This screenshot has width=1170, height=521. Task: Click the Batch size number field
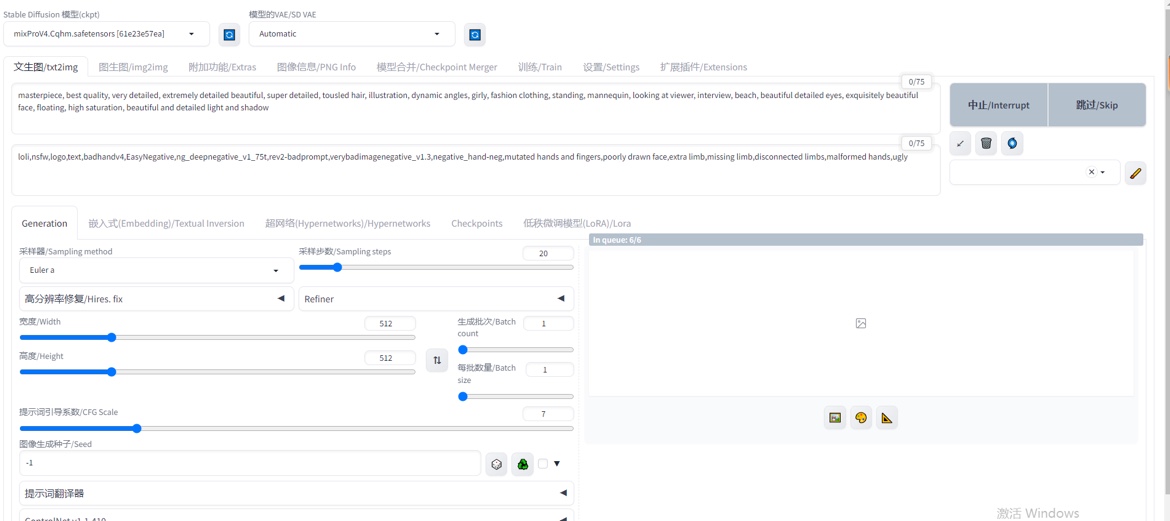(550, 370)
